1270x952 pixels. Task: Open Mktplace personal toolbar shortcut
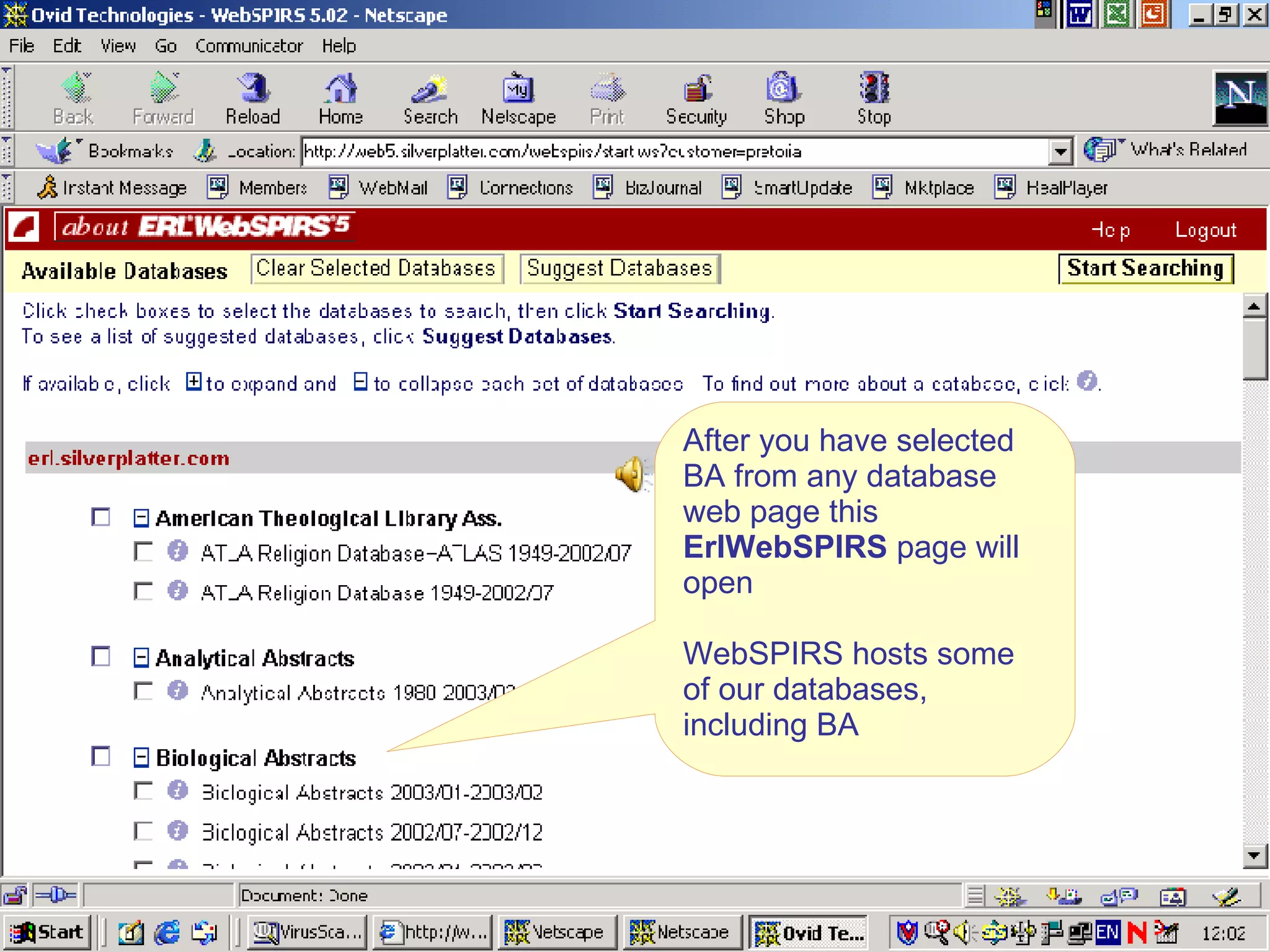pos(923,187)
